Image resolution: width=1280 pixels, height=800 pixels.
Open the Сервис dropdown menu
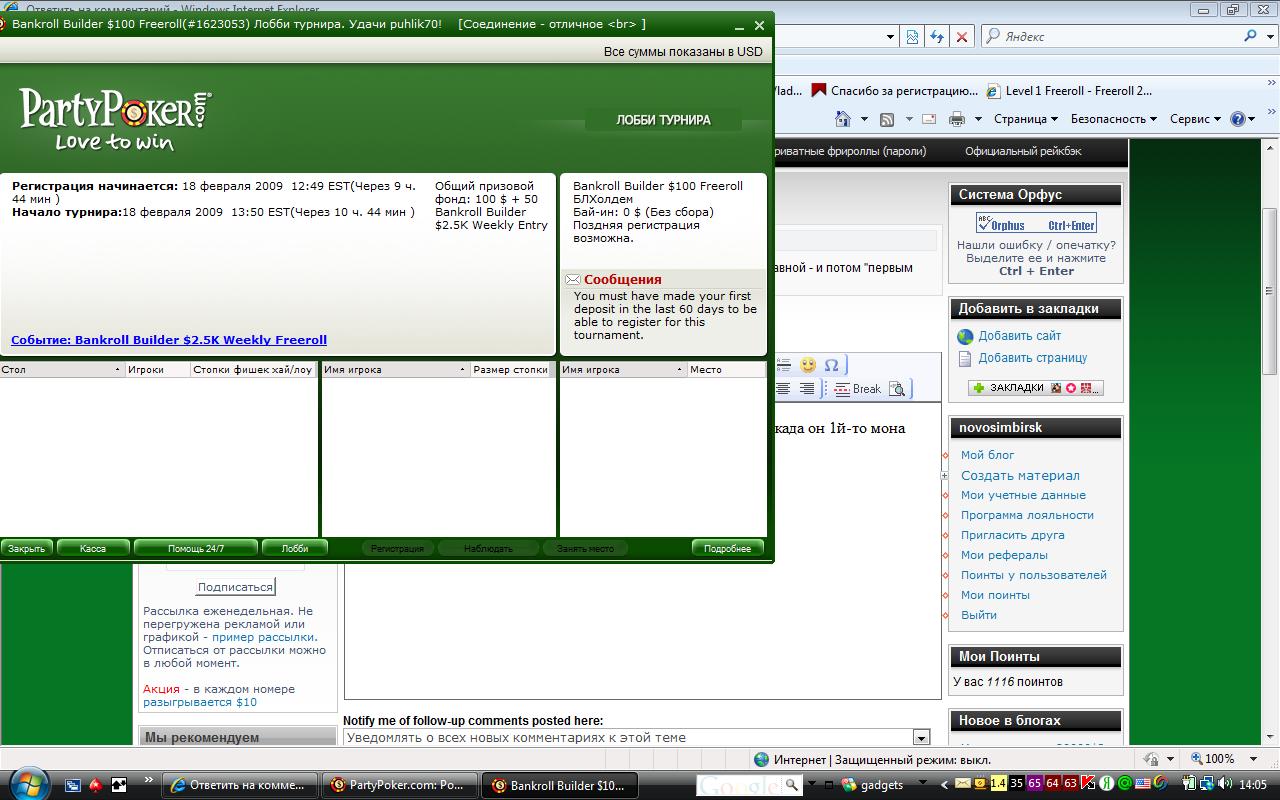point(1195,119)
